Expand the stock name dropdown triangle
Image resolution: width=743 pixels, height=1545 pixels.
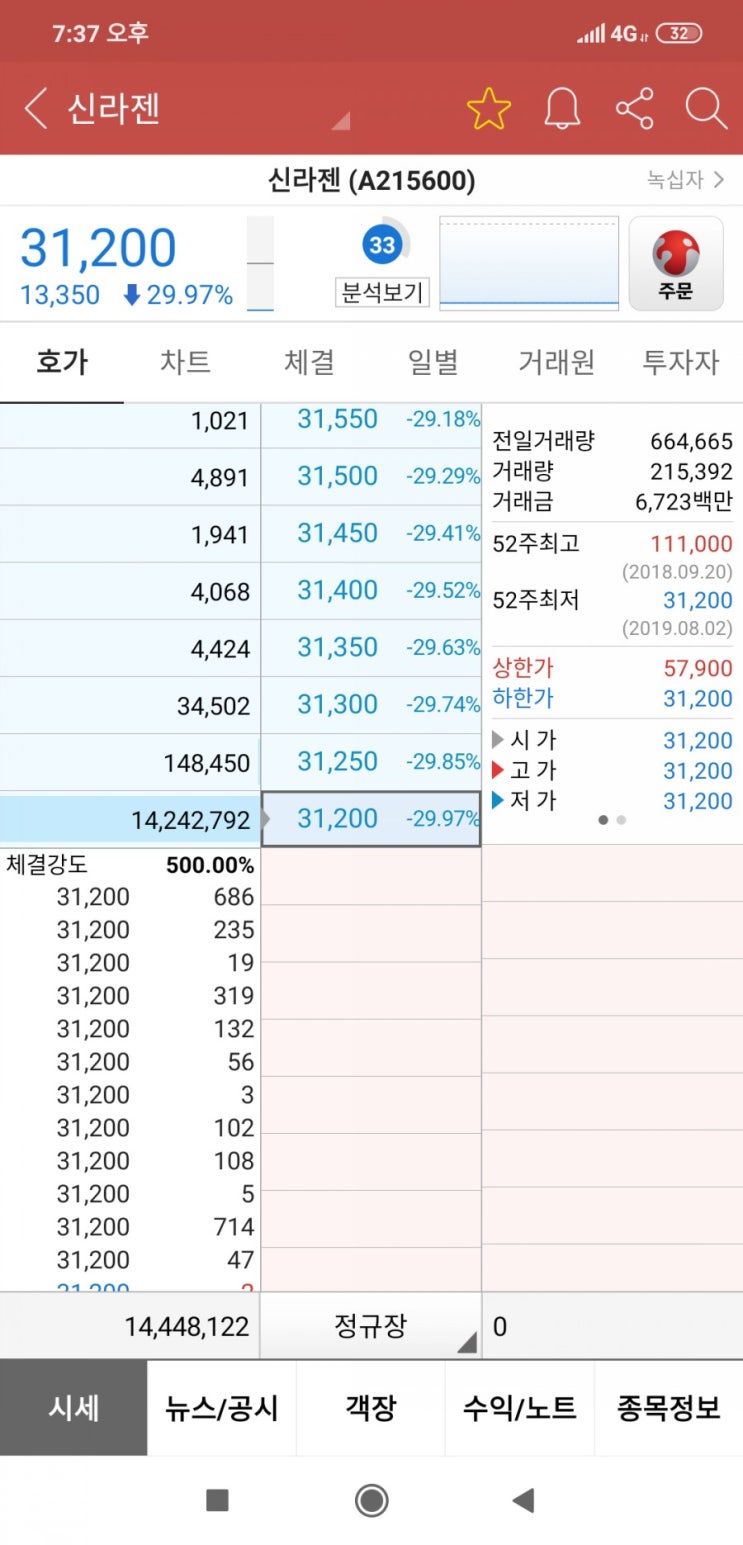(341, 120)
